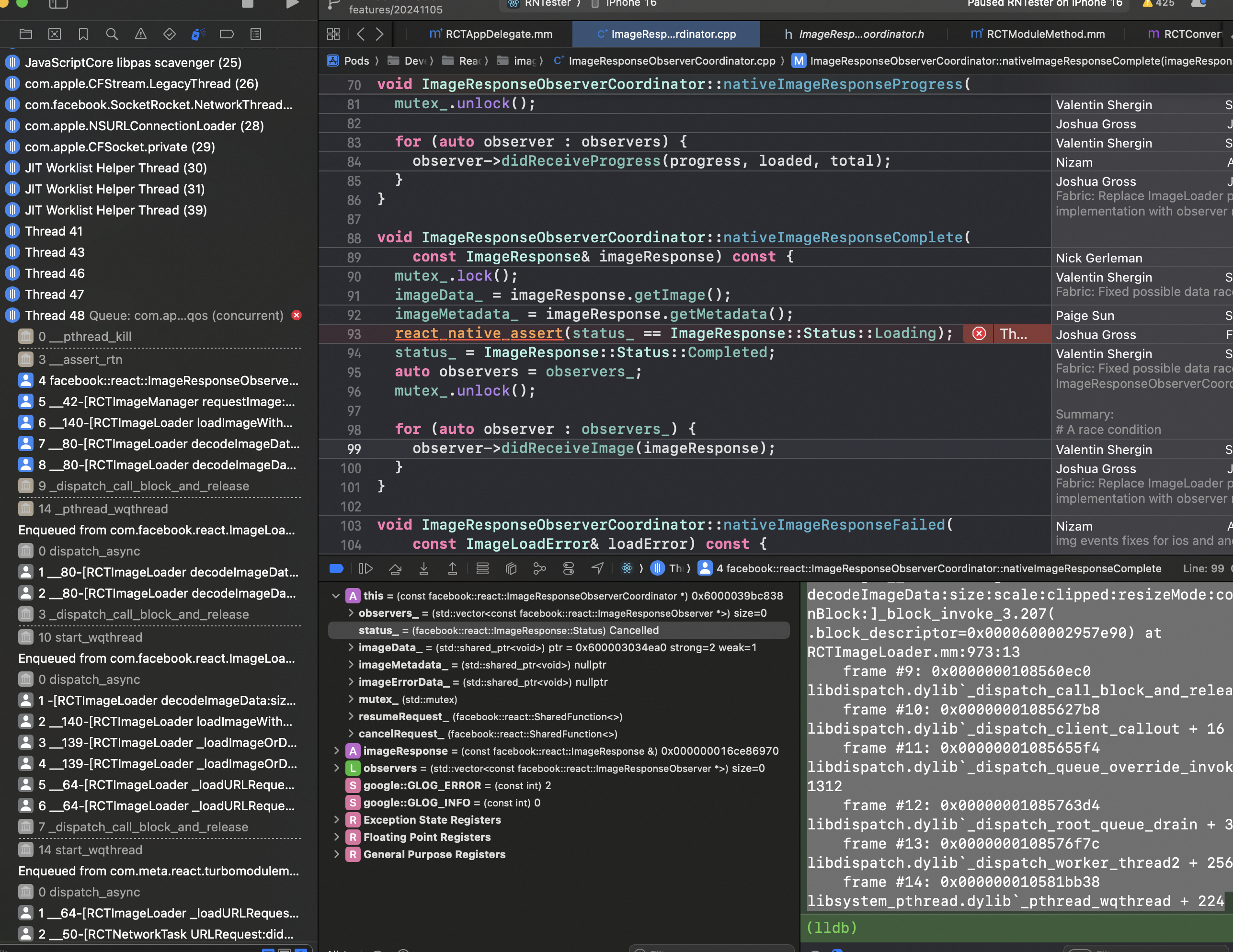The image size is (1233, 952).
Task: Toggle the Environment Overrides switch icon
Action: (x=569, y=568)
